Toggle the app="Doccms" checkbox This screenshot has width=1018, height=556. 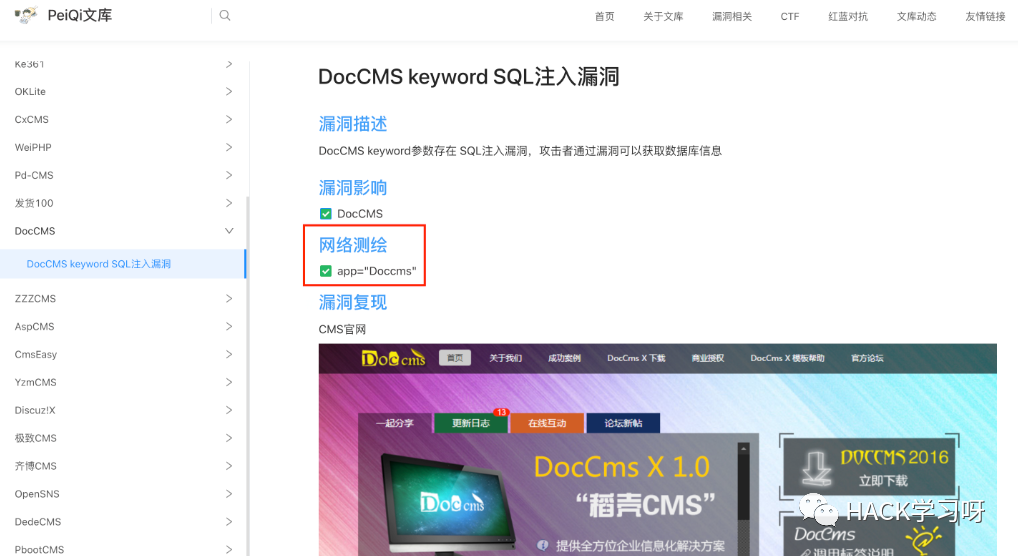click(326, 271)
